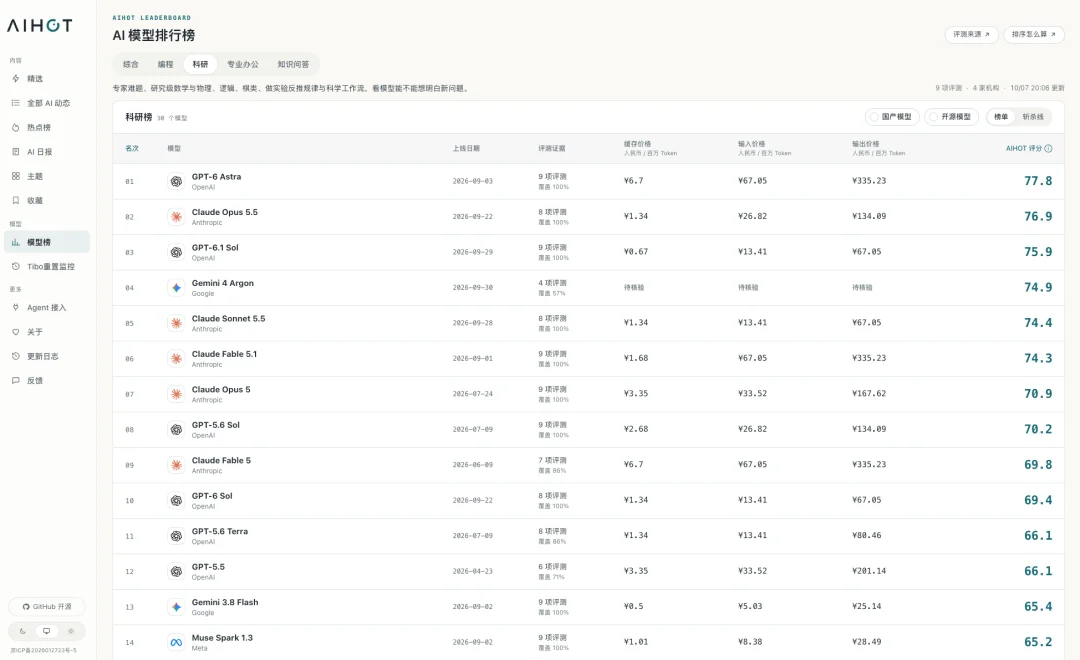Click the speech bubble icon beside 反馈
This screenshot has height=660, width=1080.
click(16, 380)
